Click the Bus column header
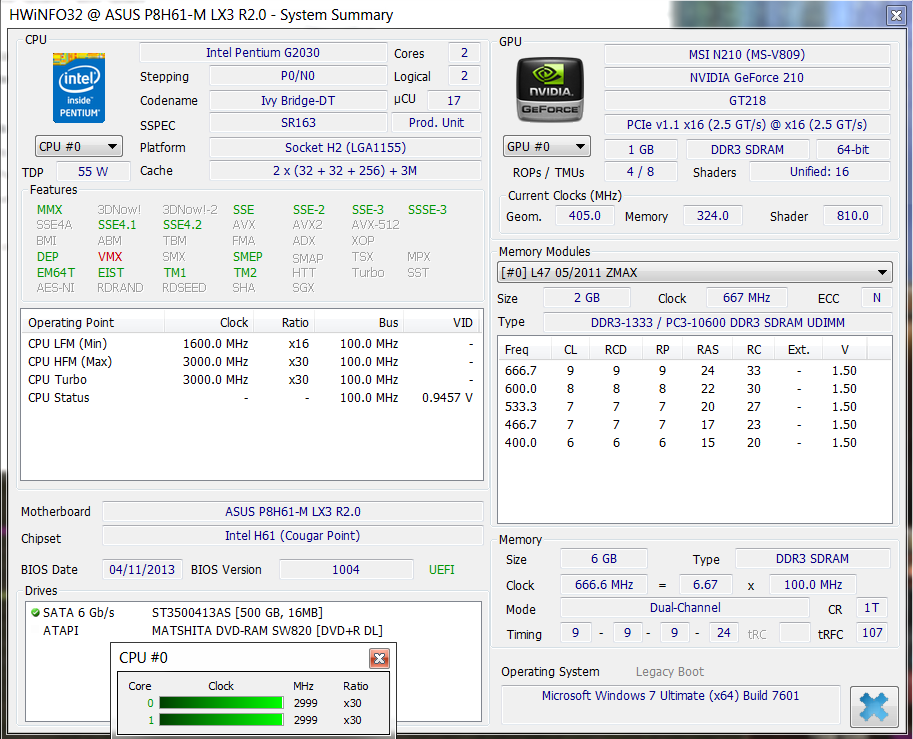 click(x=359, y=322)
